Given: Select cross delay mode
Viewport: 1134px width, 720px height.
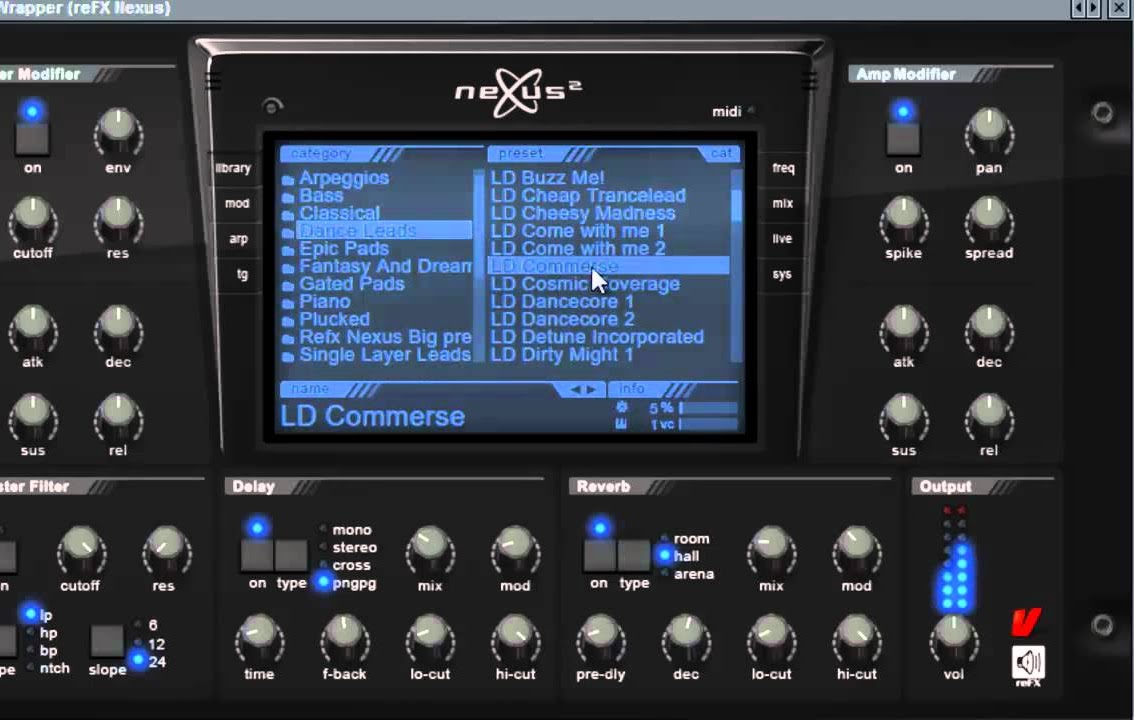Looking at the screenshot, I should [345, 565].
